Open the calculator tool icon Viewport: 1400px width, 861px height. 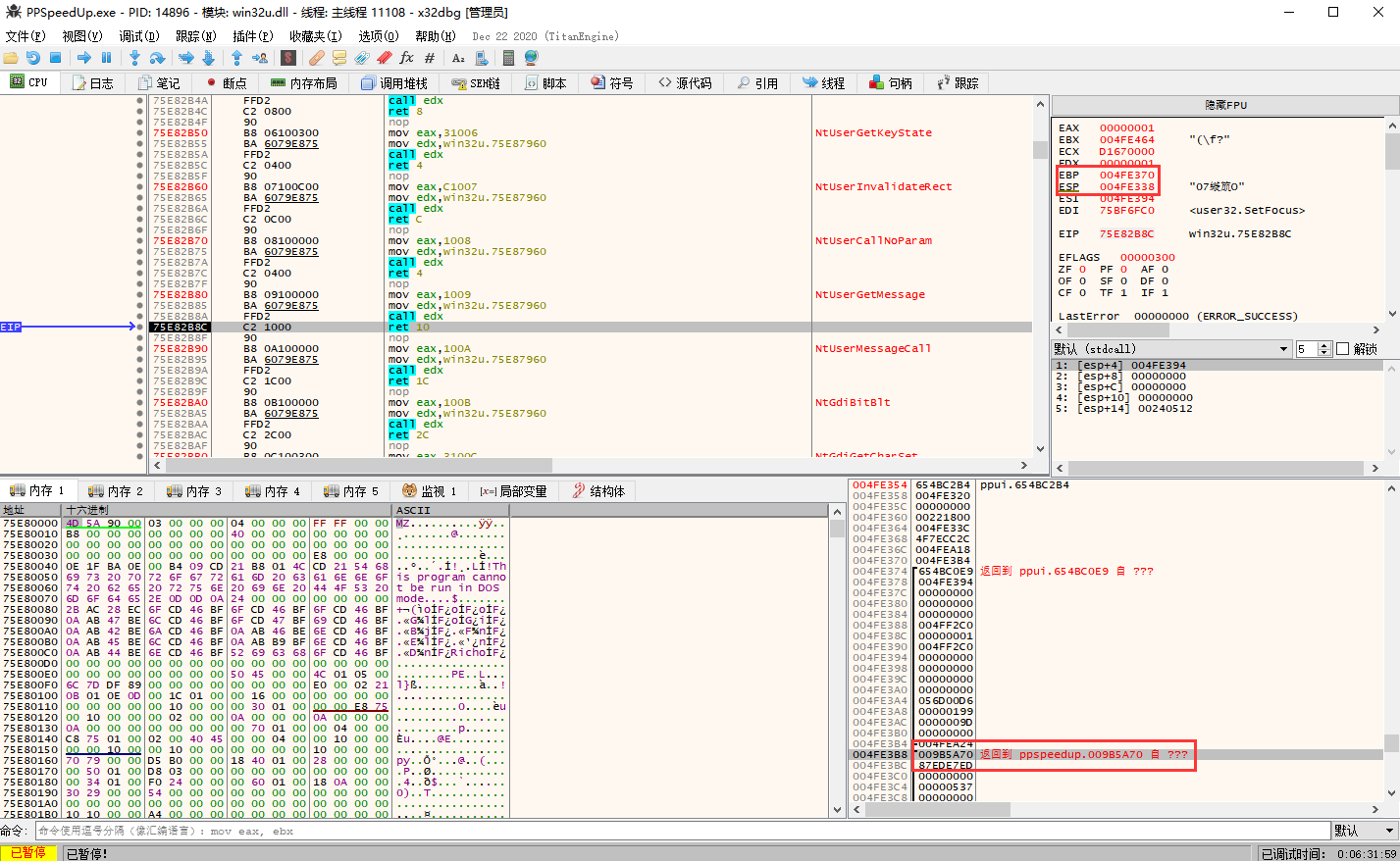point(508,59)
